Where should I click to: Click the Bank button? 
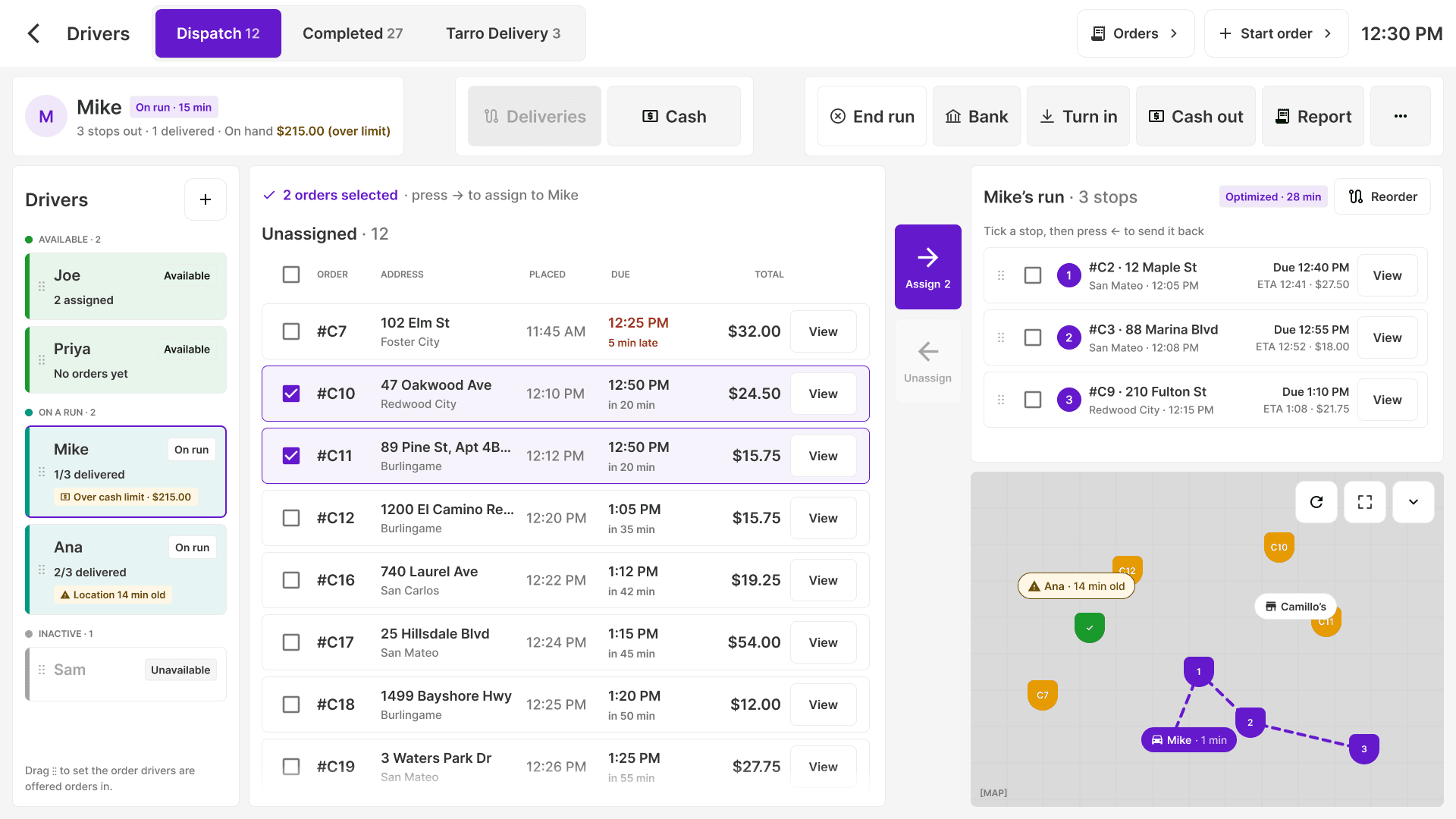977,116
